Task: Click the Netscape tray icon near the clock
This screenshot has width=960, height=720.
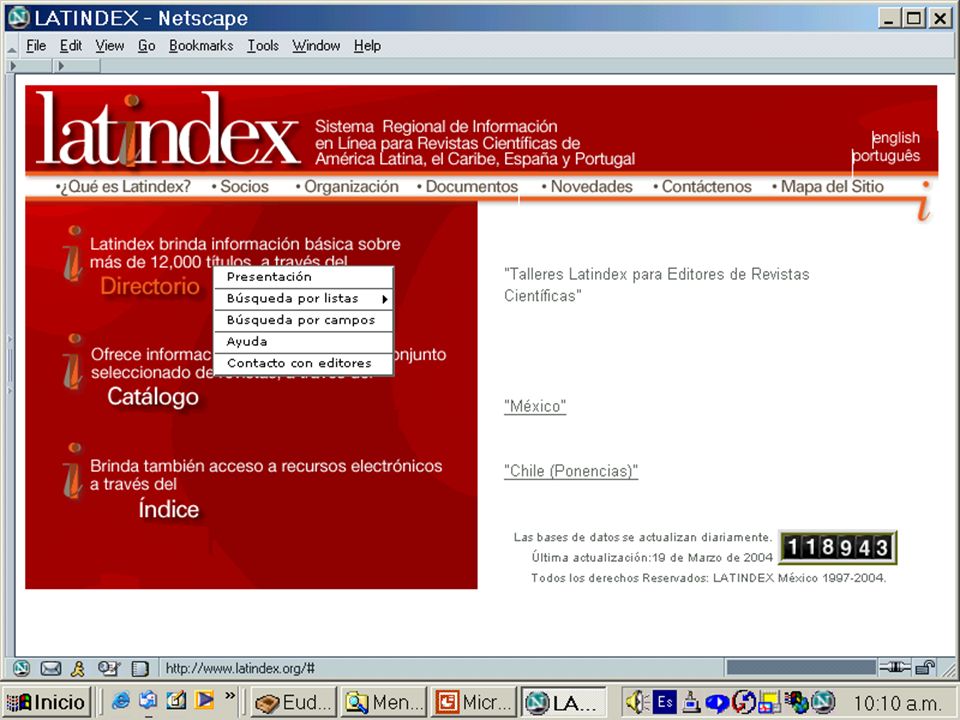Action: coord(823,702)
